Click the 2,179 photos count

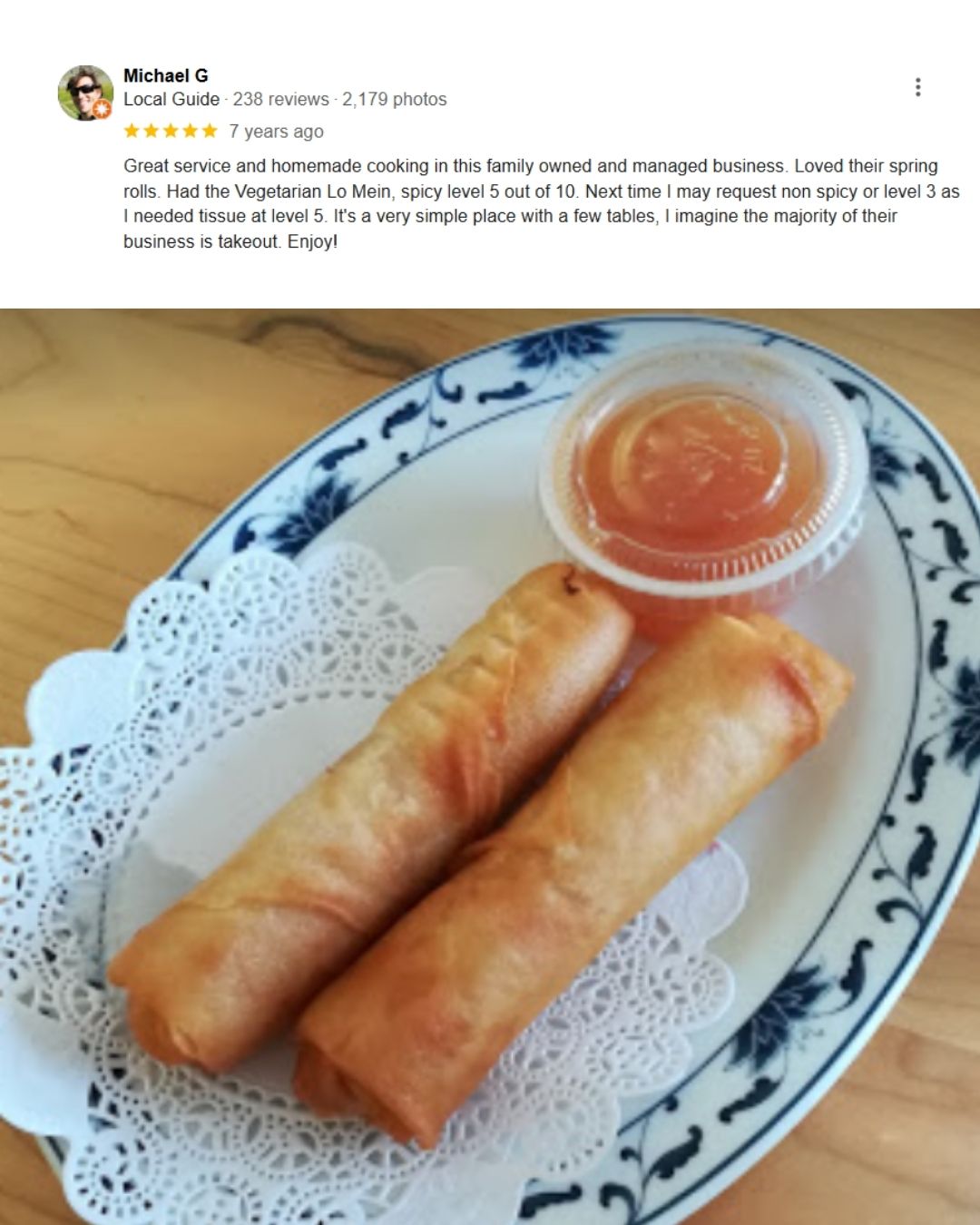(395, 99)
